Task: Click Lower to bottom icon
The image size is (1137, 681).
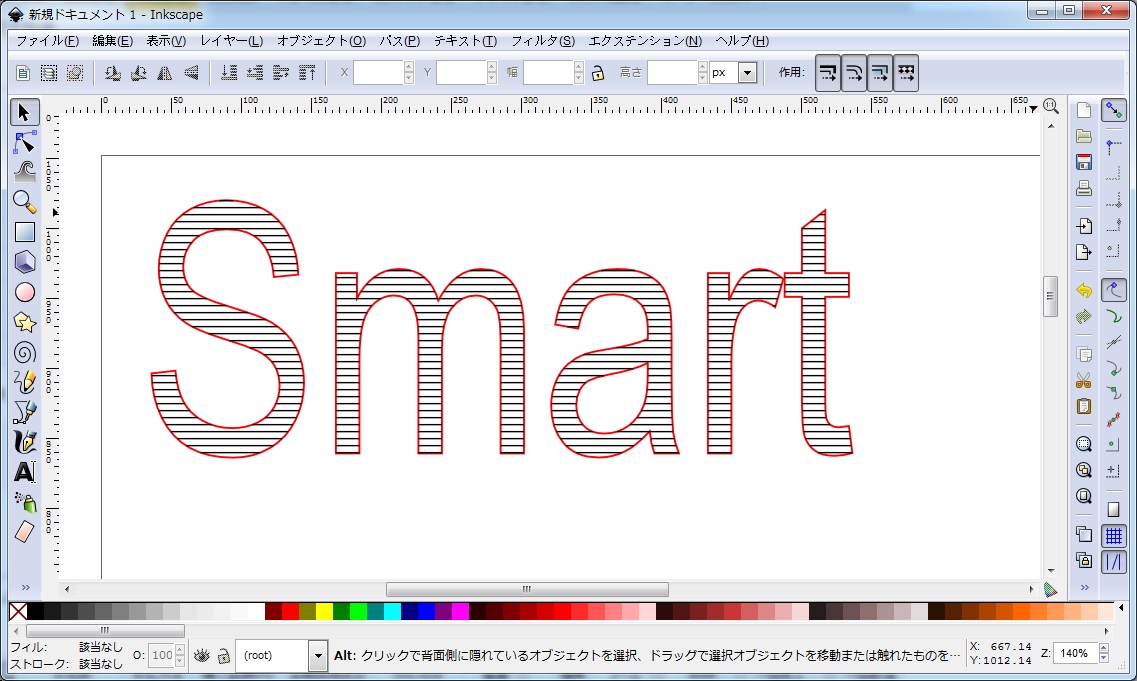Action: point(228,73)
